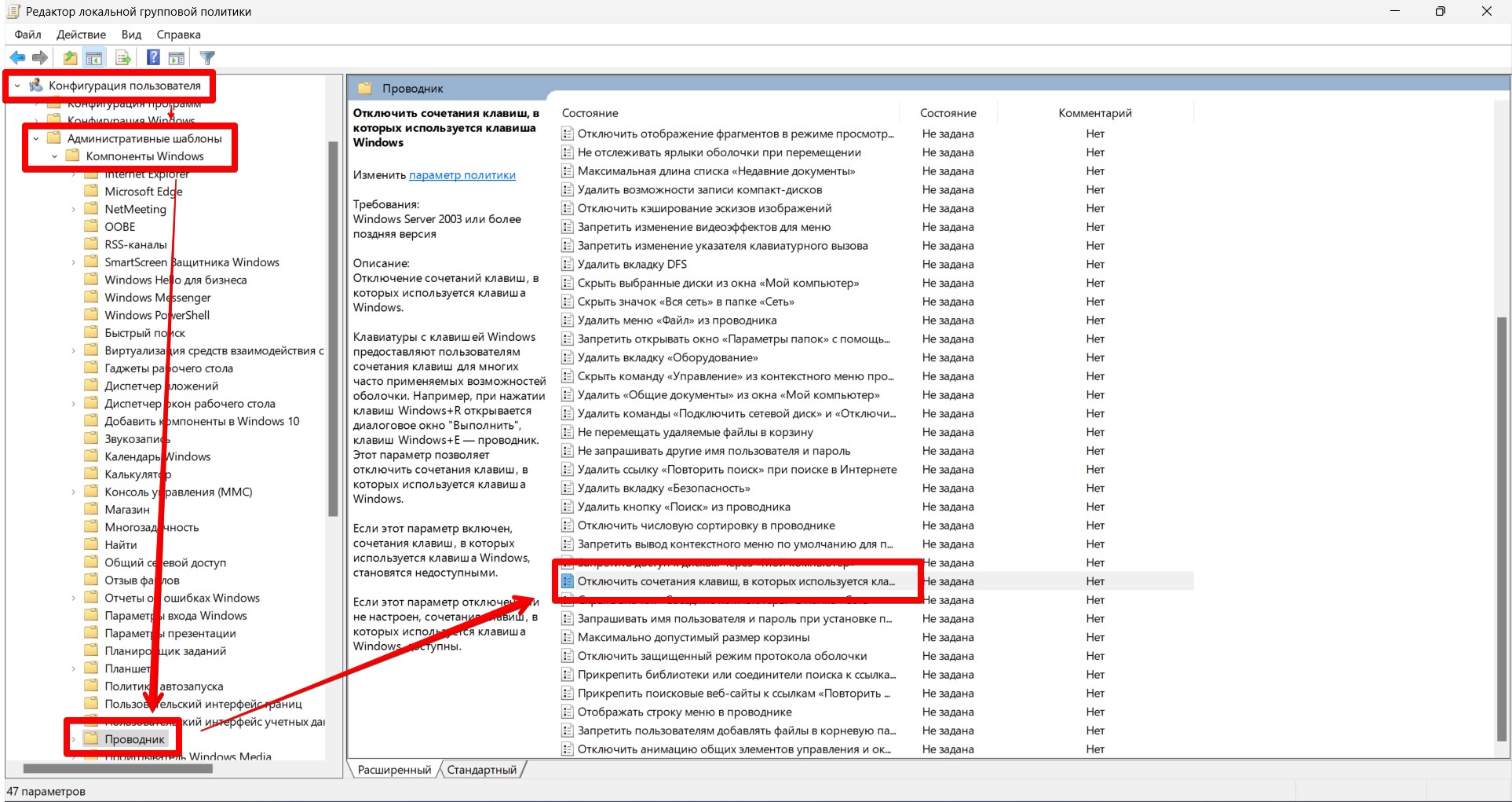Open the Действие menu
Viewport: 1512px width, 802px height.
coord(81,35)
